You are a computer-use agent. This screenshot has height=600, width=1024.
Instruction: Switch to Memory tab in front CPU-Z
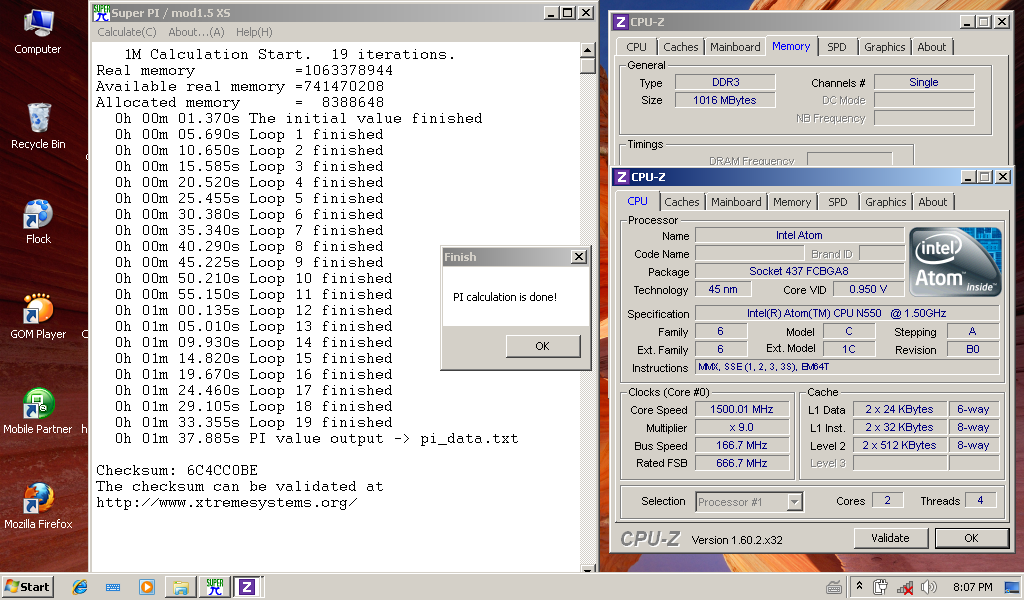click(792, 202)
